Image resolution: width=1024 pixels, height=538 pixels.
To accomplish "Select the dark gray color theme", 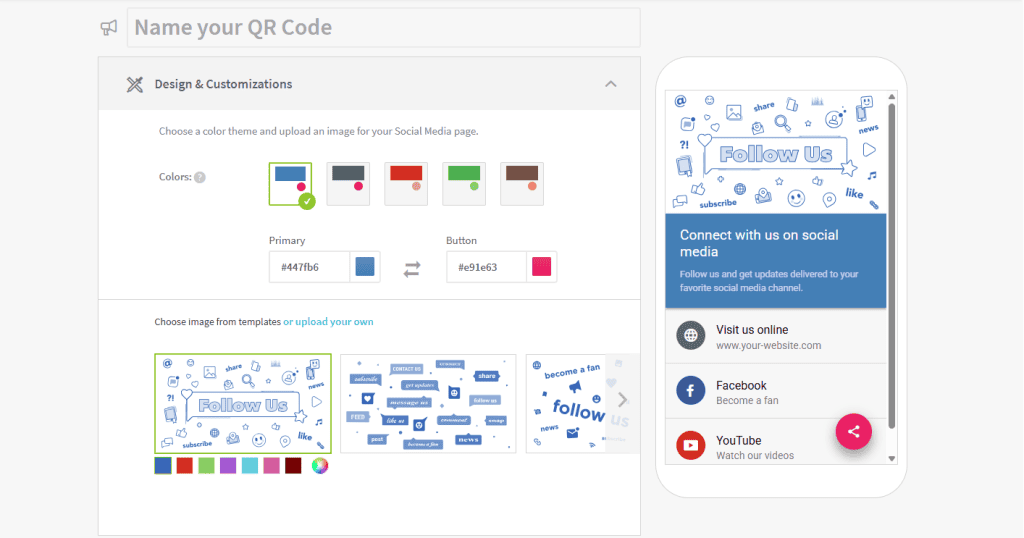I will coord(348,184).
